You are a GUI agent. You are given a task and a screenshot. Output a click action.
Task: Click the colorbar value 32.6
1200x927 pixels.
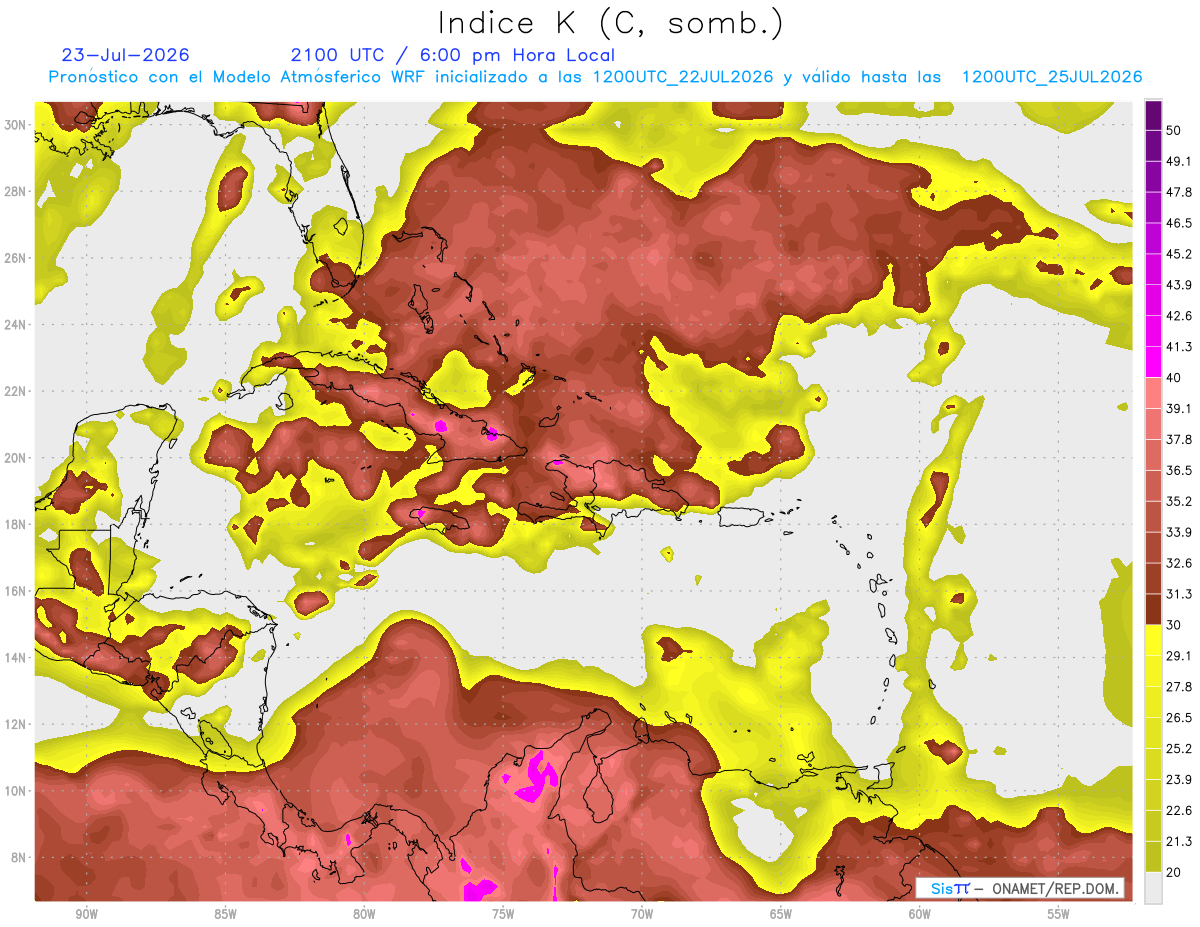[x=1178, y=563]
